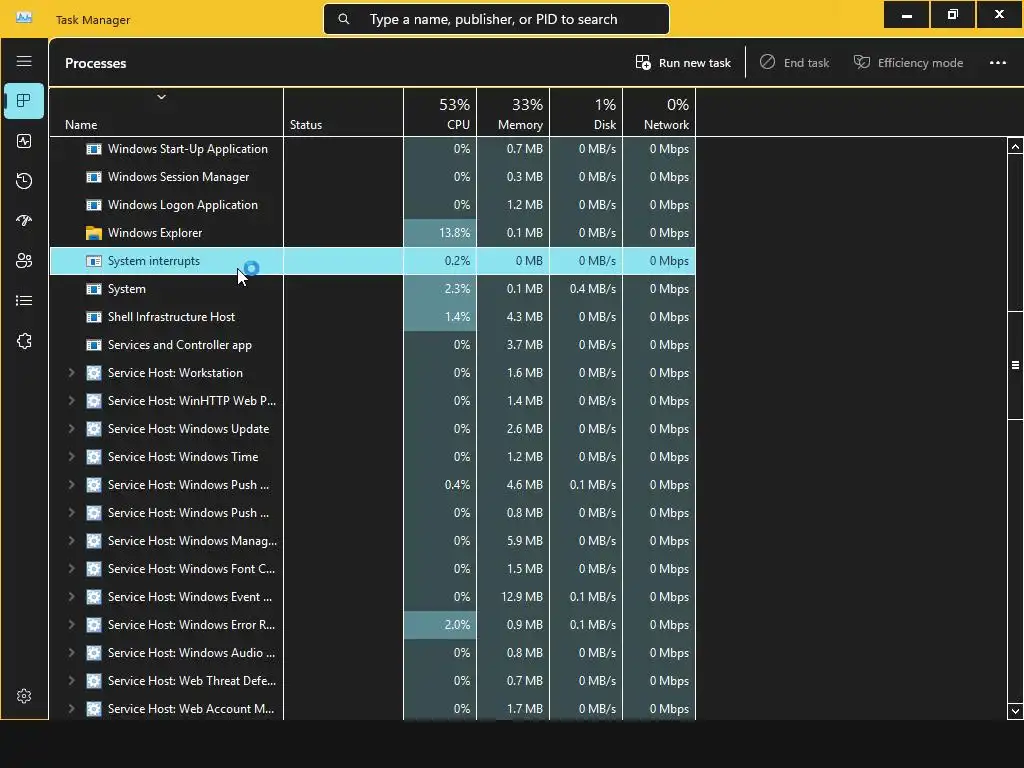
Task: Expand Service Host: WinHTTP Web Proxy group
Action: [71, 401]
